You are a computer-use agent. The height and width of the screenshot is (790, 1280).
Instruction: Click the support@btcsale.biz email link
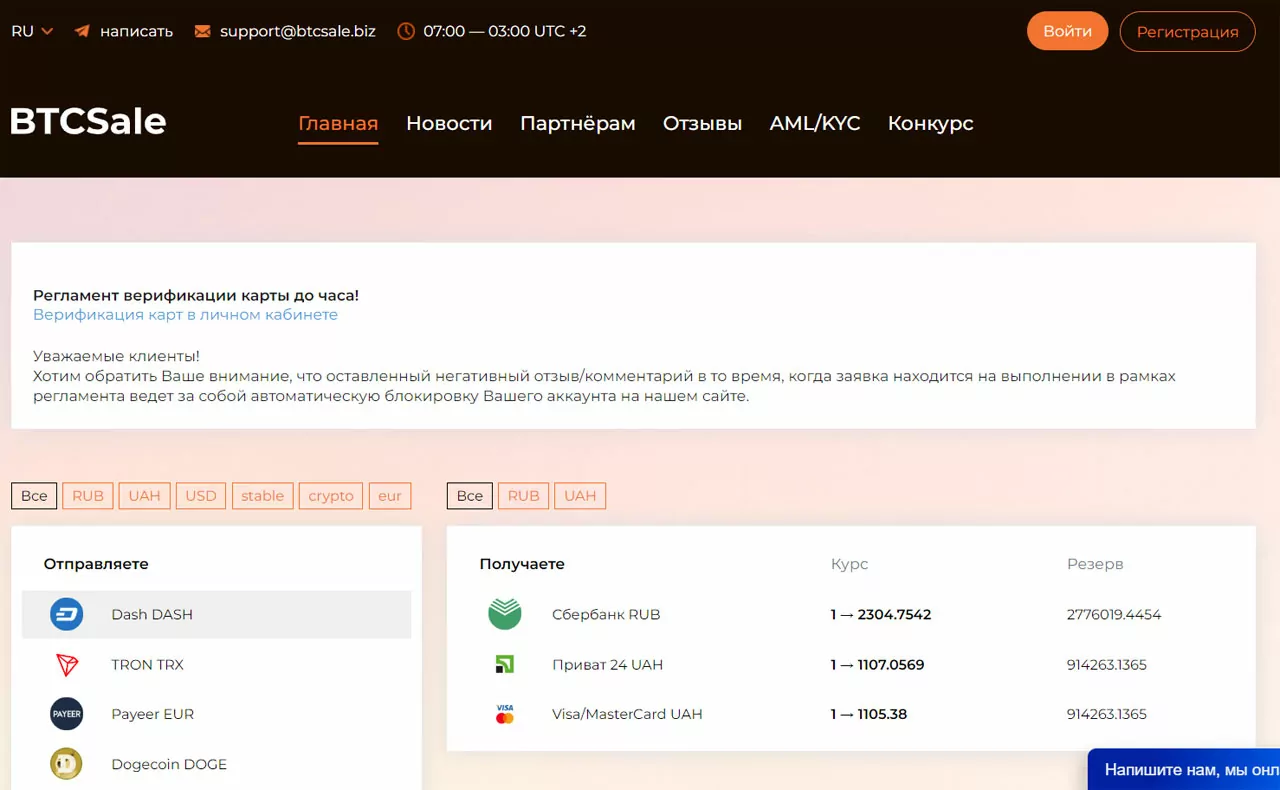coord(298,31)
